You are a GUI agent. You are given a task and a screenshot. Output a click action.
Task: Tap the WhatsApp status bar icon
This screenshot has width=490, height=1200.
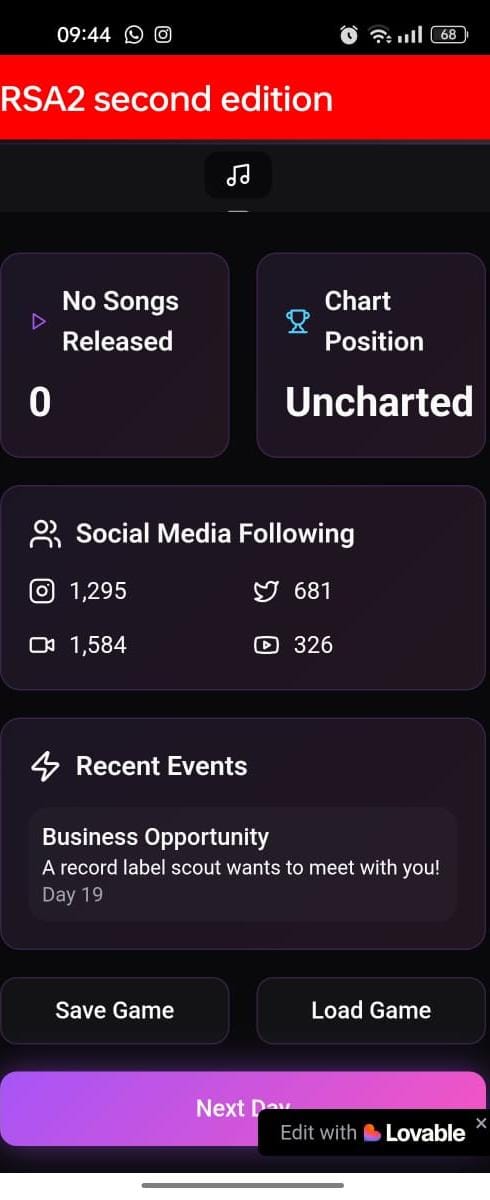tap(134, 34)
